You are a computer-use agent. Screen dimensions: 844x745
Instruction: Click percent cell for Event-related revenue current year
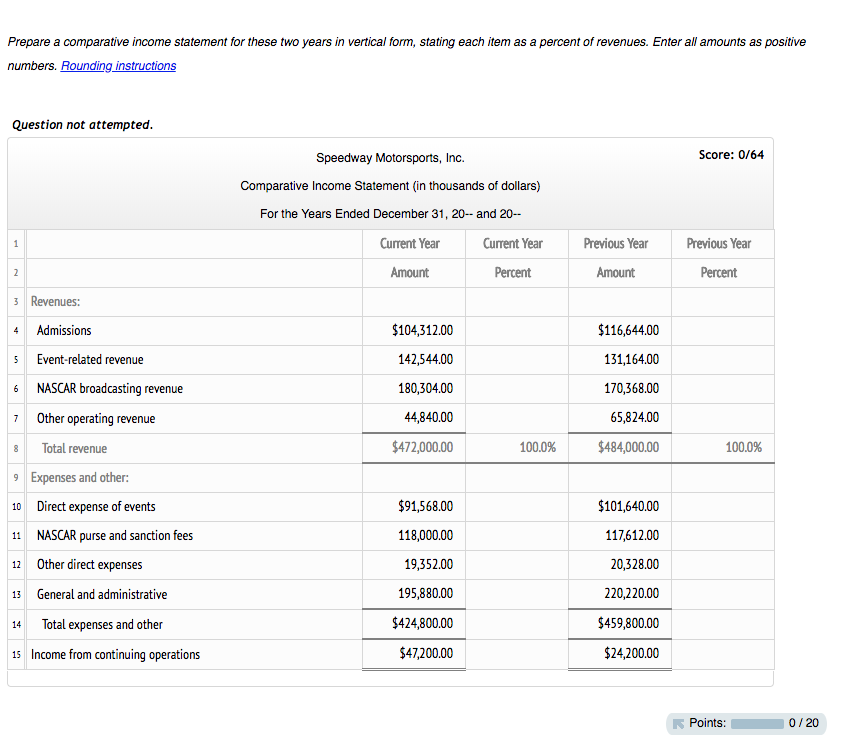pyautogui.click(x=516, y=359)
